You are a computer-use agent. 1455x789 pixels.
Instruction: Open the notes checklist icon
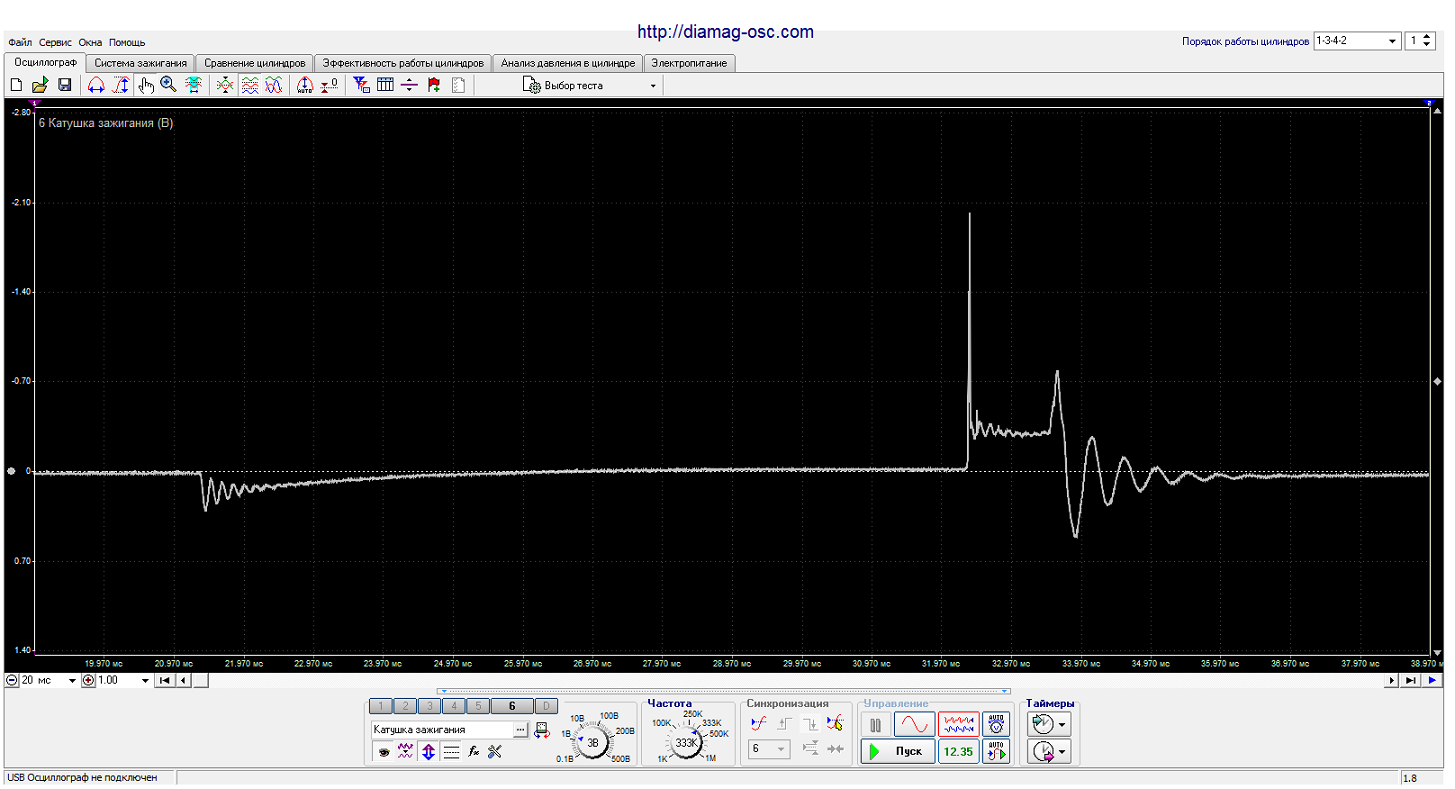(458, 86)
